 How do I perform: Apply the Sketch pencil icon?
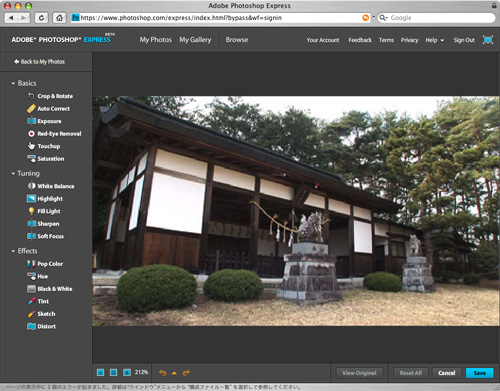[x=31, y=314]
